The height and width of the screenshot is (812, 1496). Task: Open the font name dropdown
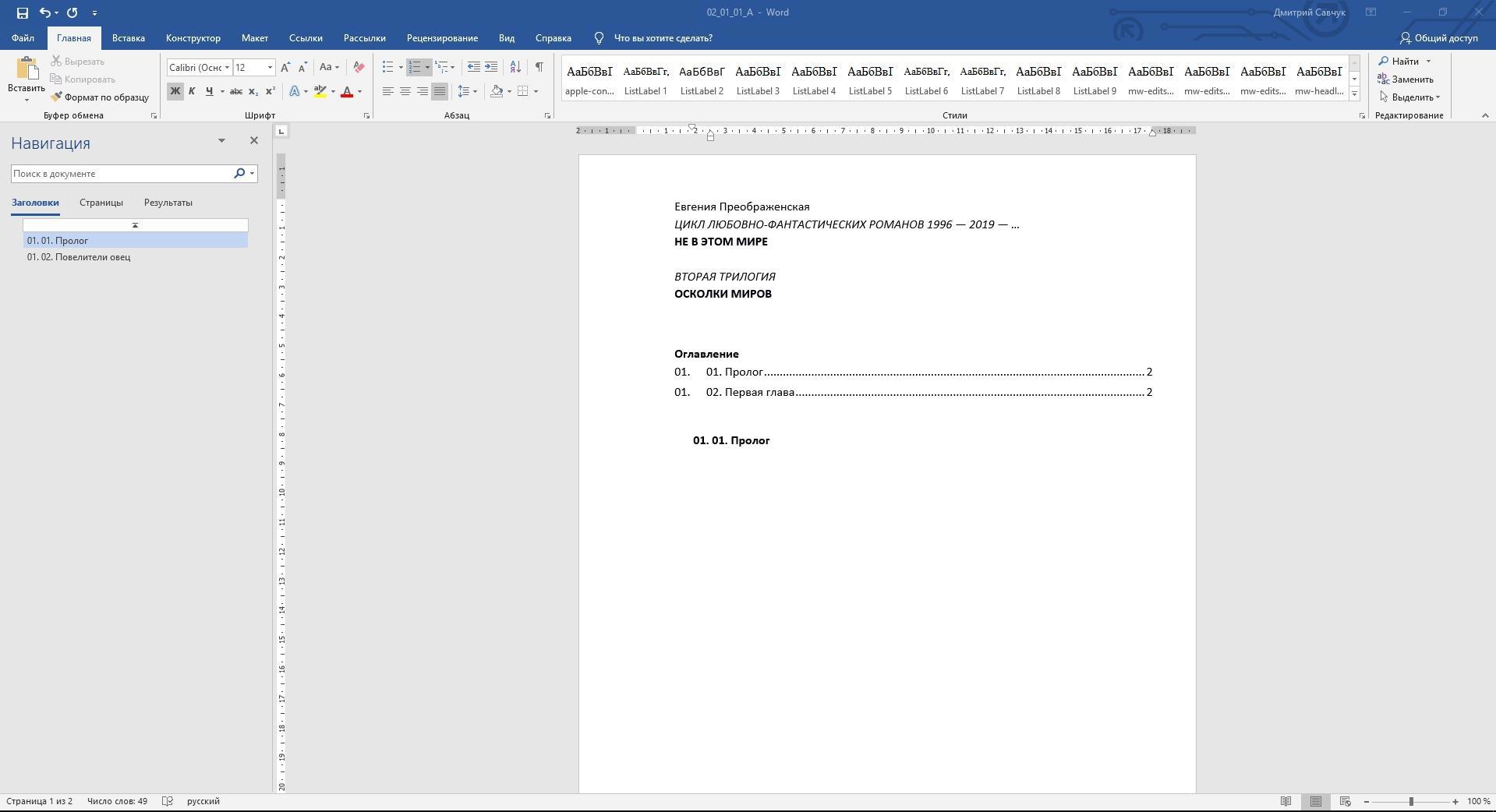coord(227,68)
